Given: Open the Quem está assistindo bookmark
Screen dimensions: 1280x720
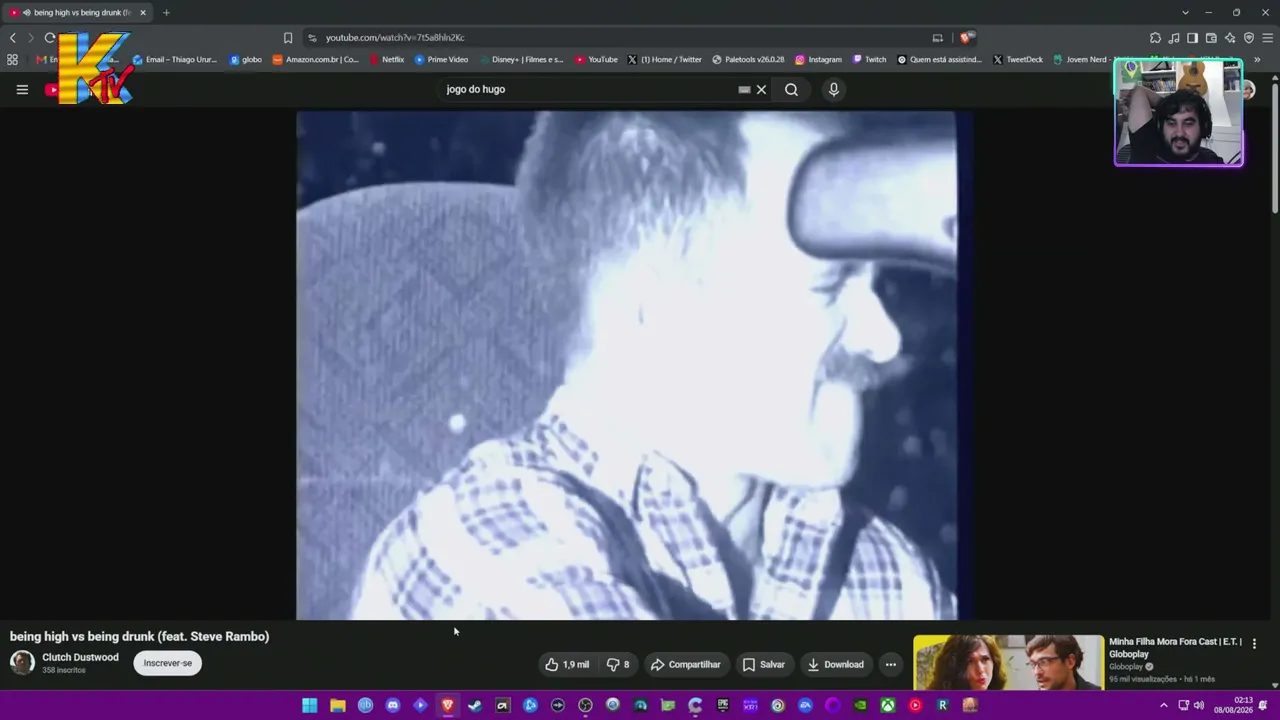Looking at the screenshot, I should click(940, 60).
